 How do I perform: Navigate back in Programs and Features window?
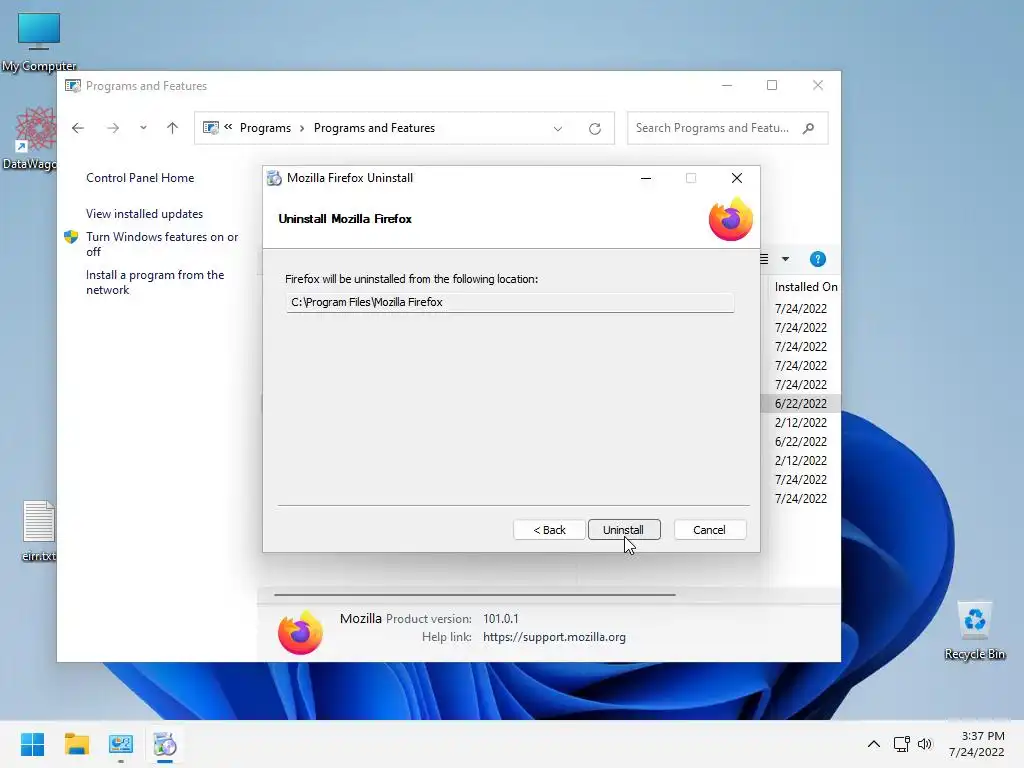(x=78, y=128)
